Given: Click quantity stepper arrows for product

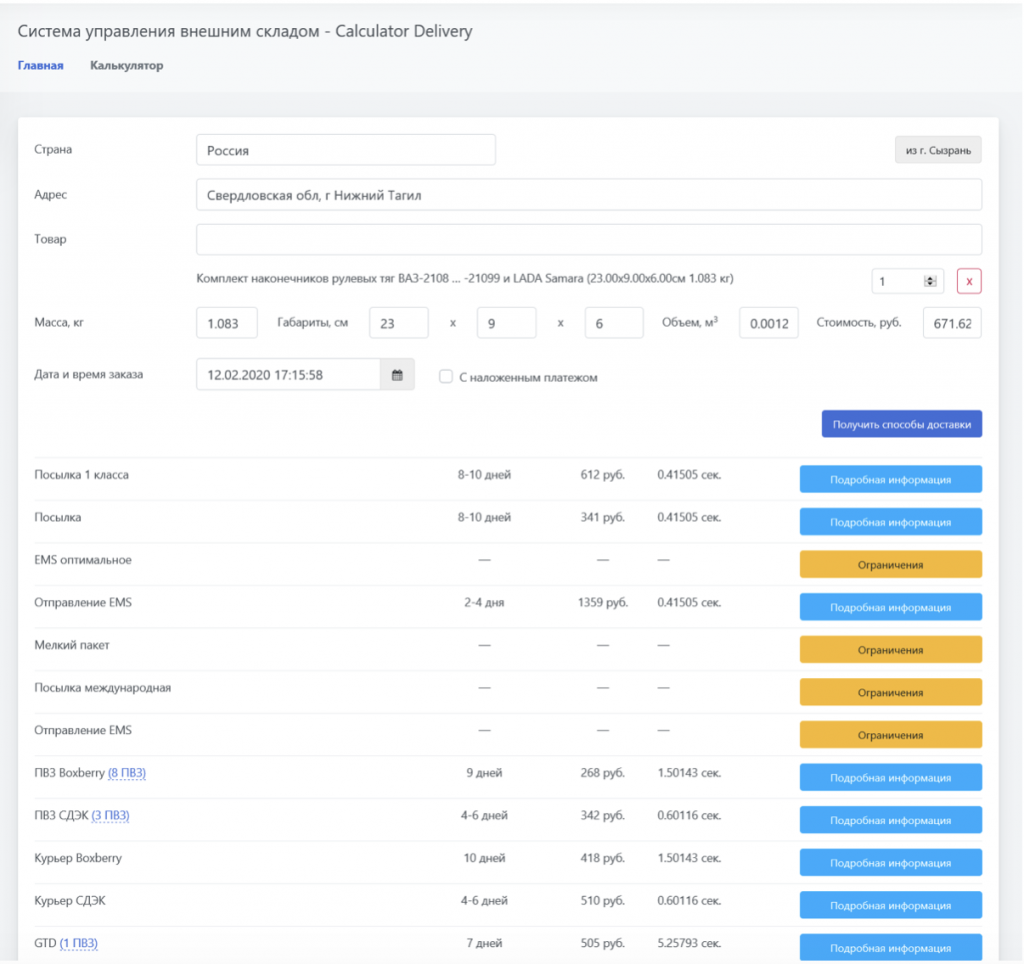Looking at the screenshot, I should point(931,282).
